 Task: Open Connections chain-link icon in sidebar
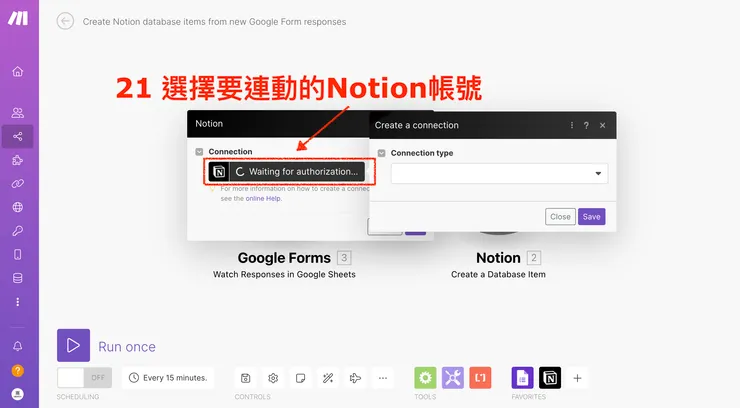tap(17, 183)
